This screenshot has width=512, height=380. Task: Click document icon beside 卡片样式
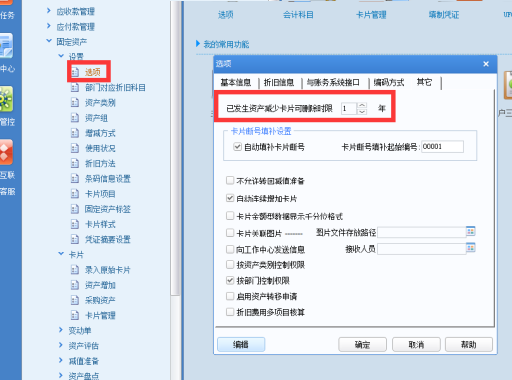75,224
